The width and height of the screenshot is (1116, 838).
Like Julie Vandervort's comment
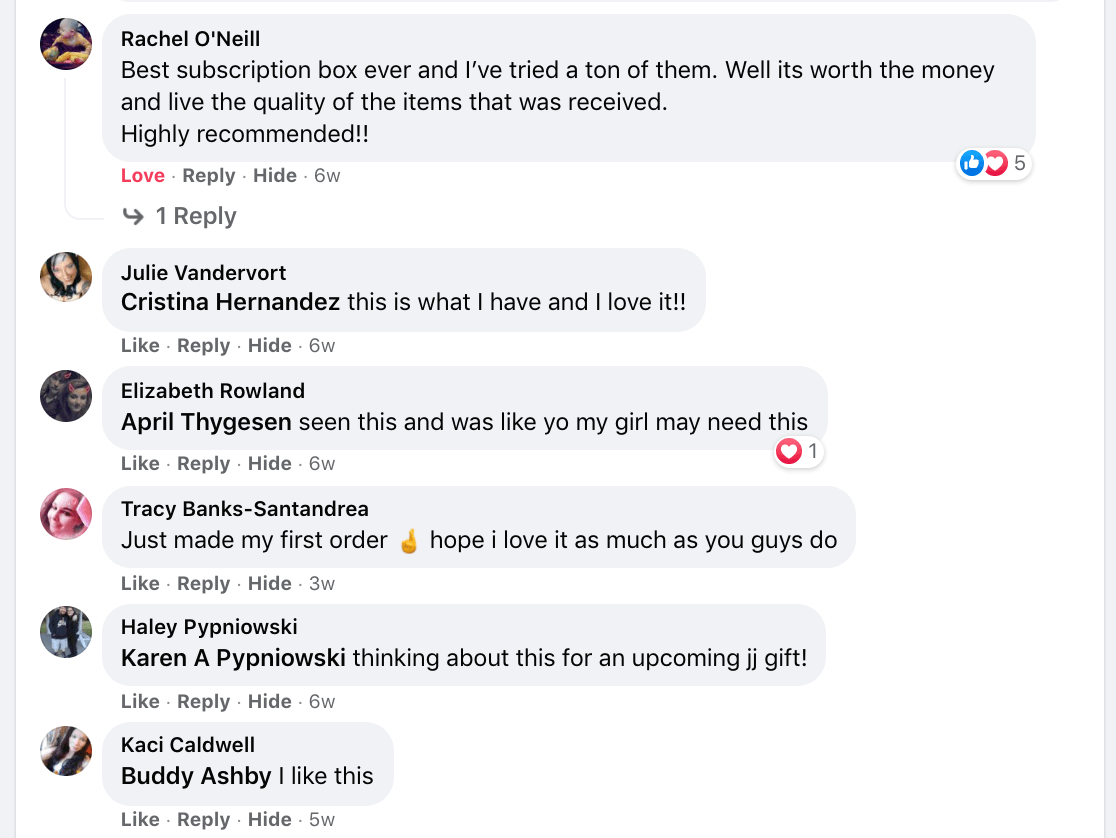pyautogui.click(x=140, y=346)
